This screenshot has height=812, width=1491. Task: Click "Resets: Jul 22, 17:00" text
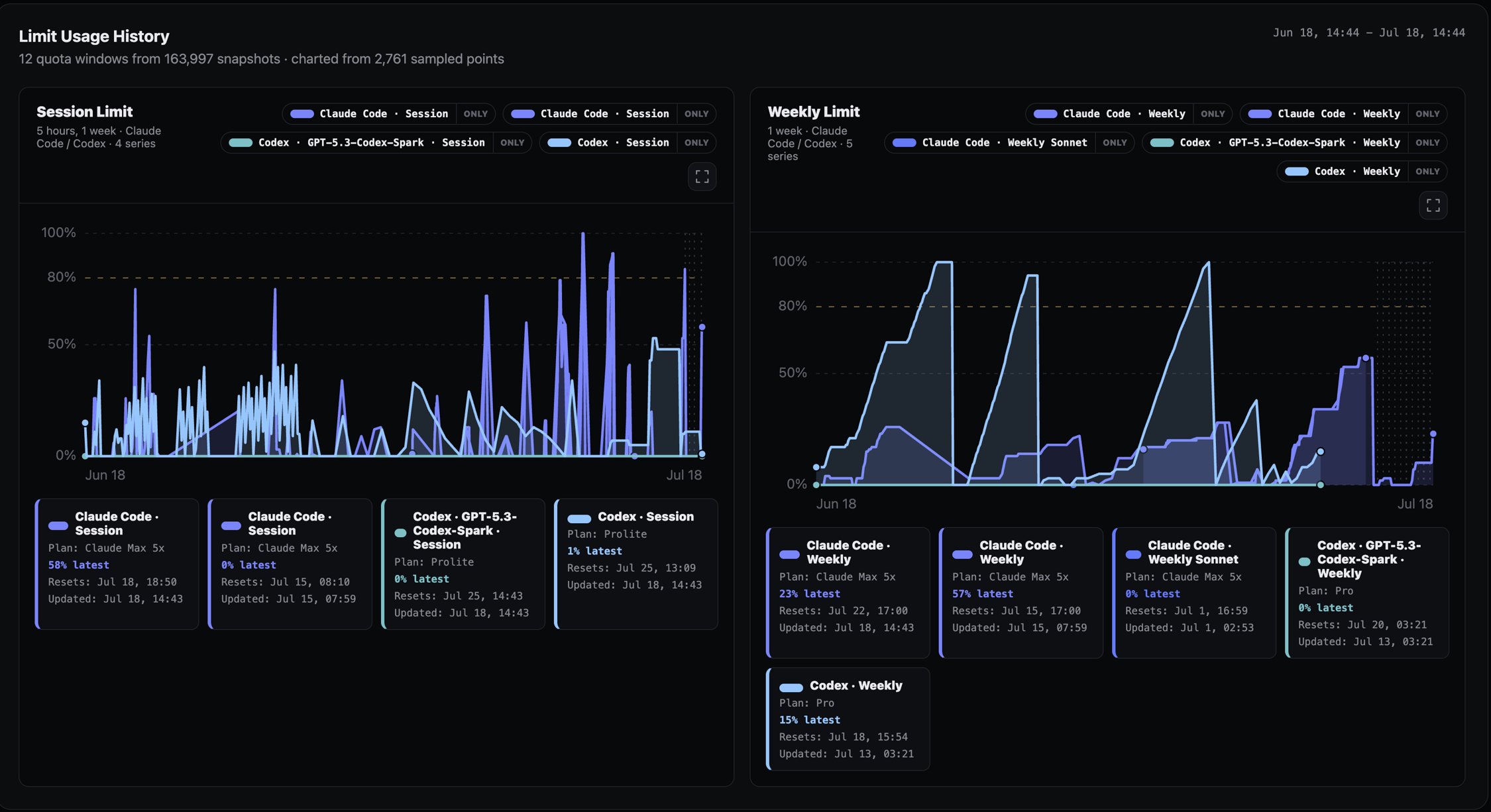click(x=843, y=611)
